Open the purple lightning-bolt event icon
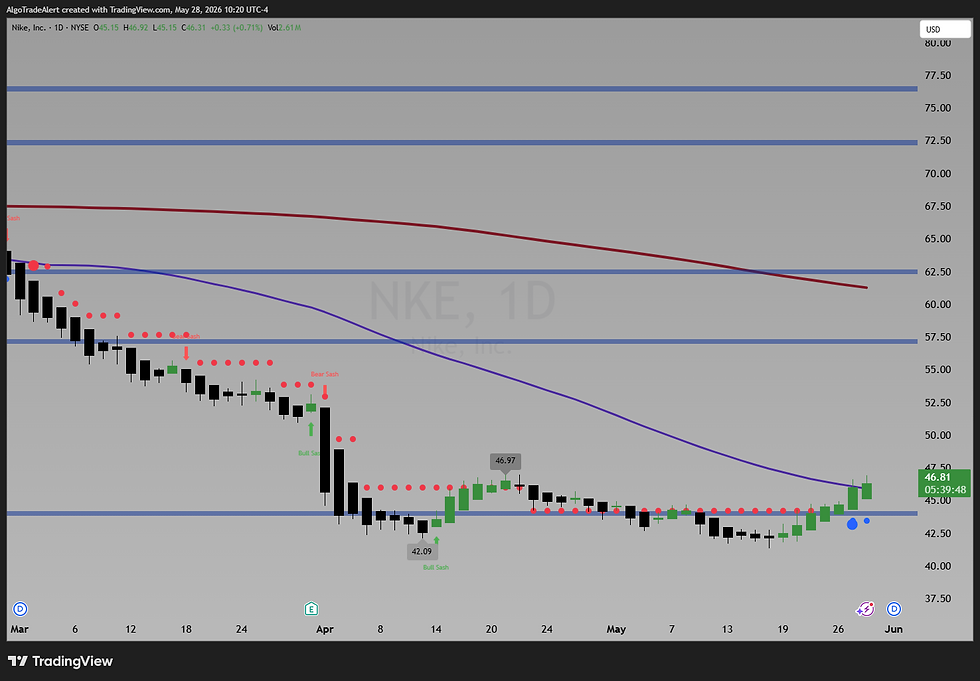Image resolution: width=980 pixels, height=681 pixels. [866, 609]
